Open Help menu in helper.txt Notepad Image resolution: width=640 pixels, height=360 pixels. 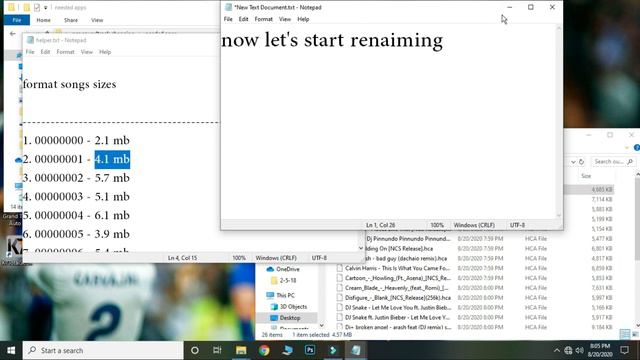pos(105,52)
